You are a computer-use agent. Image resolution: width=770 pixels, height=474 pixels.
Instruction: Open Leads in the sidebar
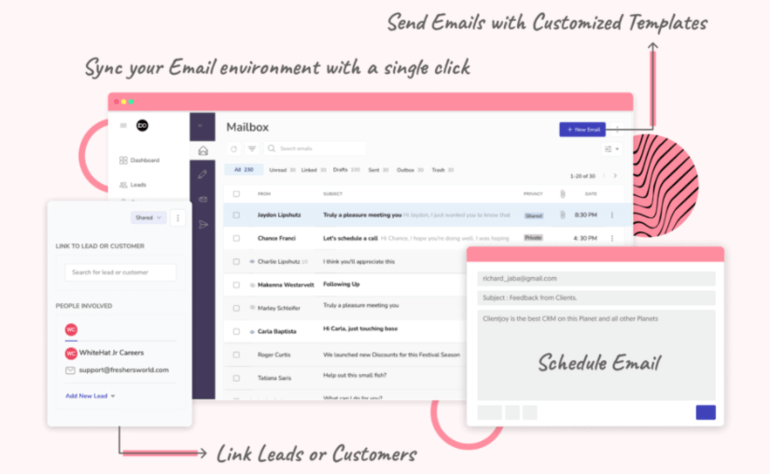click(133, 185)
